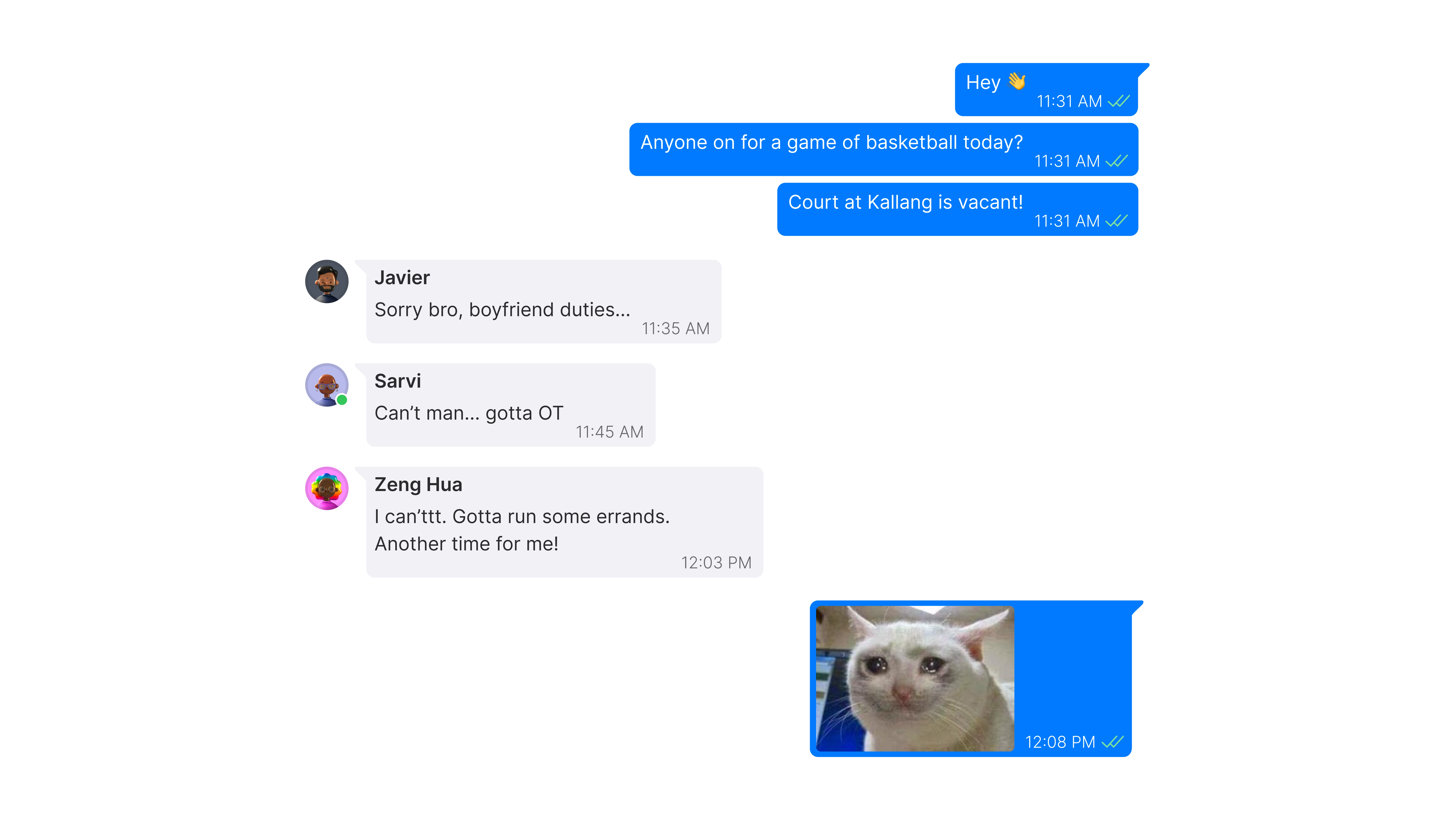Click Zeng Hua's rainbow avatar

point(327,488)
